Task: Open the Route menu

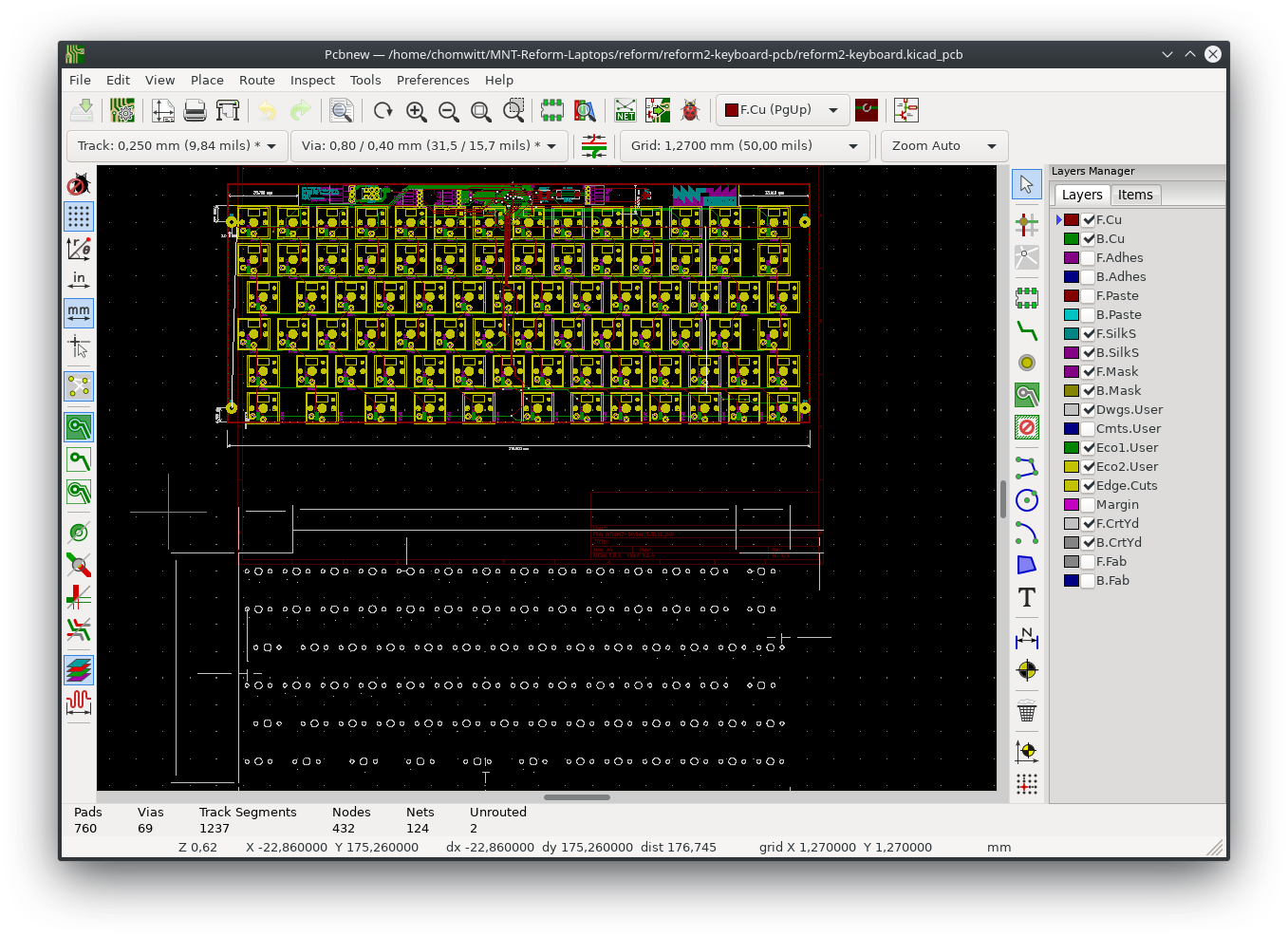Action: tap(256, 81)
